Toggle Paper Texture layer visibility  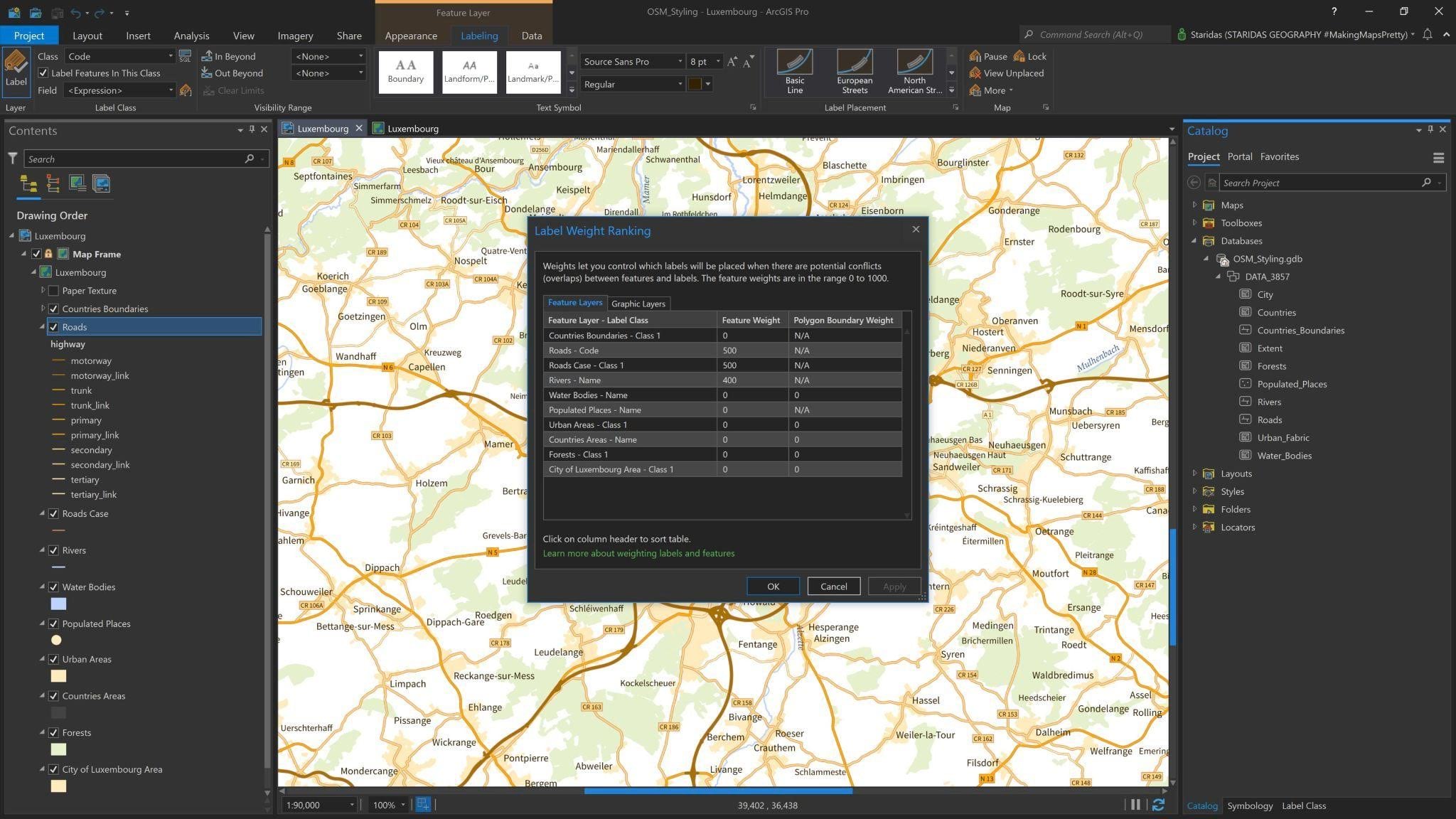tap(53, 291)
